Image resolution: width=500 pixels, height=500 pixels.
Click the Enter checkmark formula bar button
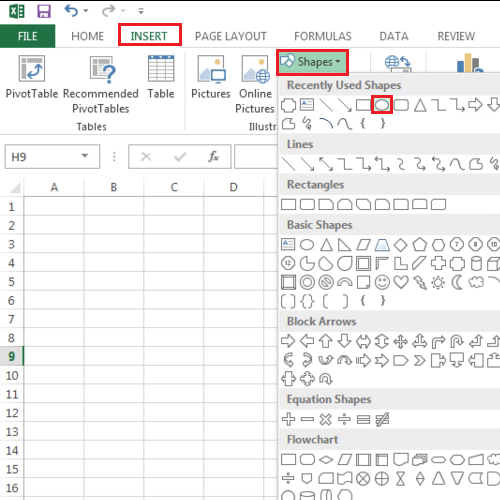[x=180, y=156]
